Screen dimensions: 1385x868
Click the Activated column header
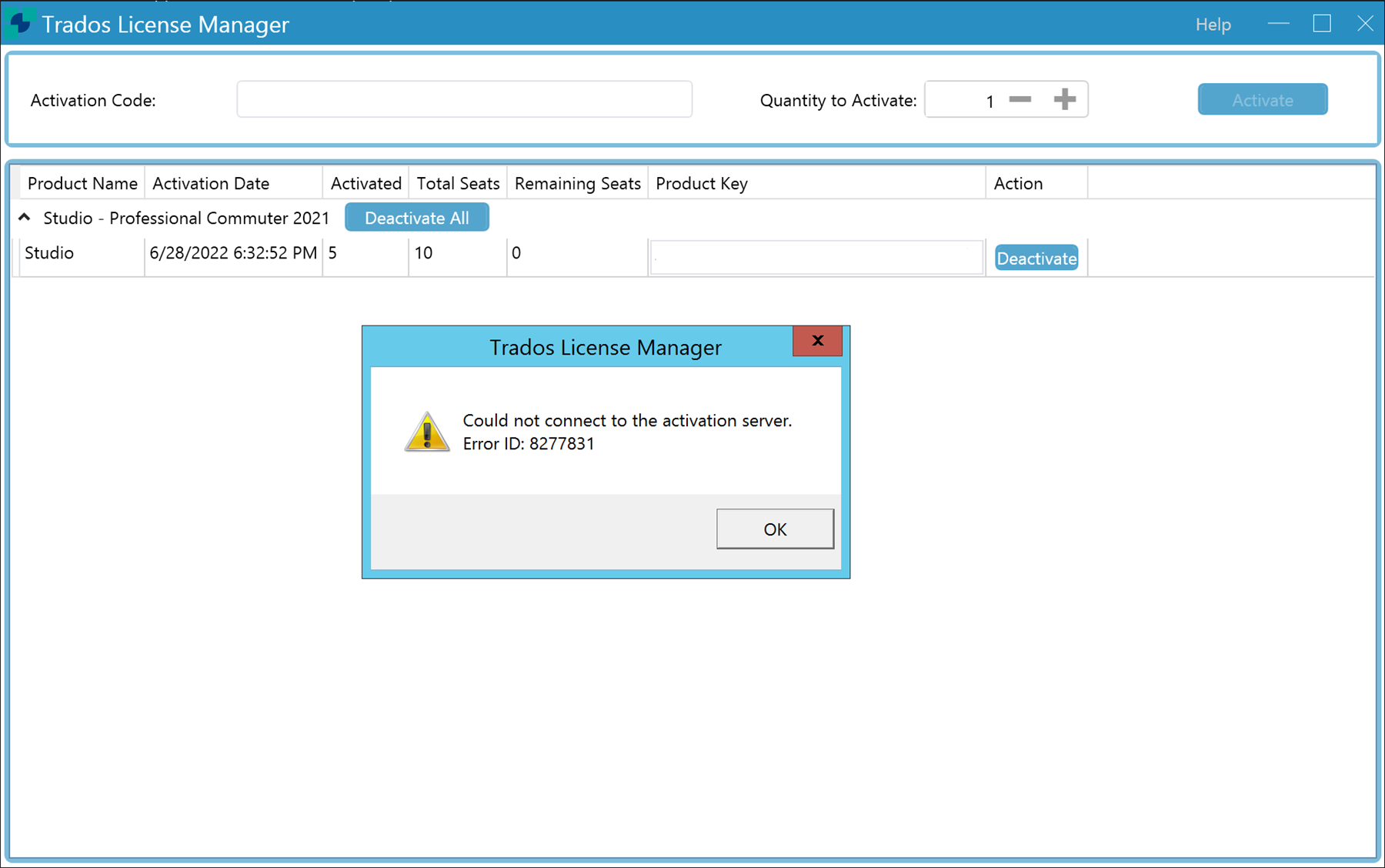[x=366, y=183]
